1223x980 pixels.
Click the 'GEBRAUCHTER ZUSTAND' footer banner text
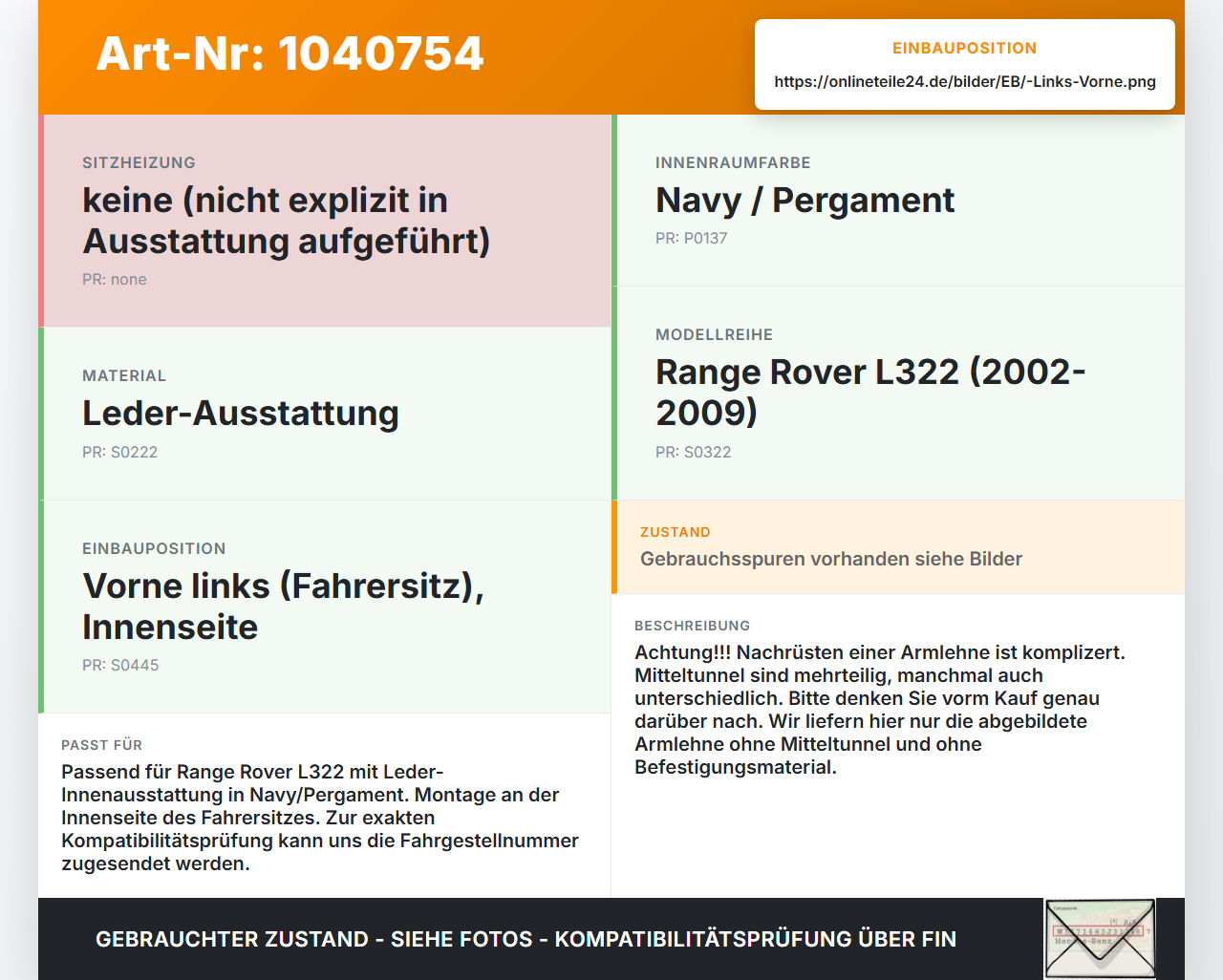(x=526, y=939)
